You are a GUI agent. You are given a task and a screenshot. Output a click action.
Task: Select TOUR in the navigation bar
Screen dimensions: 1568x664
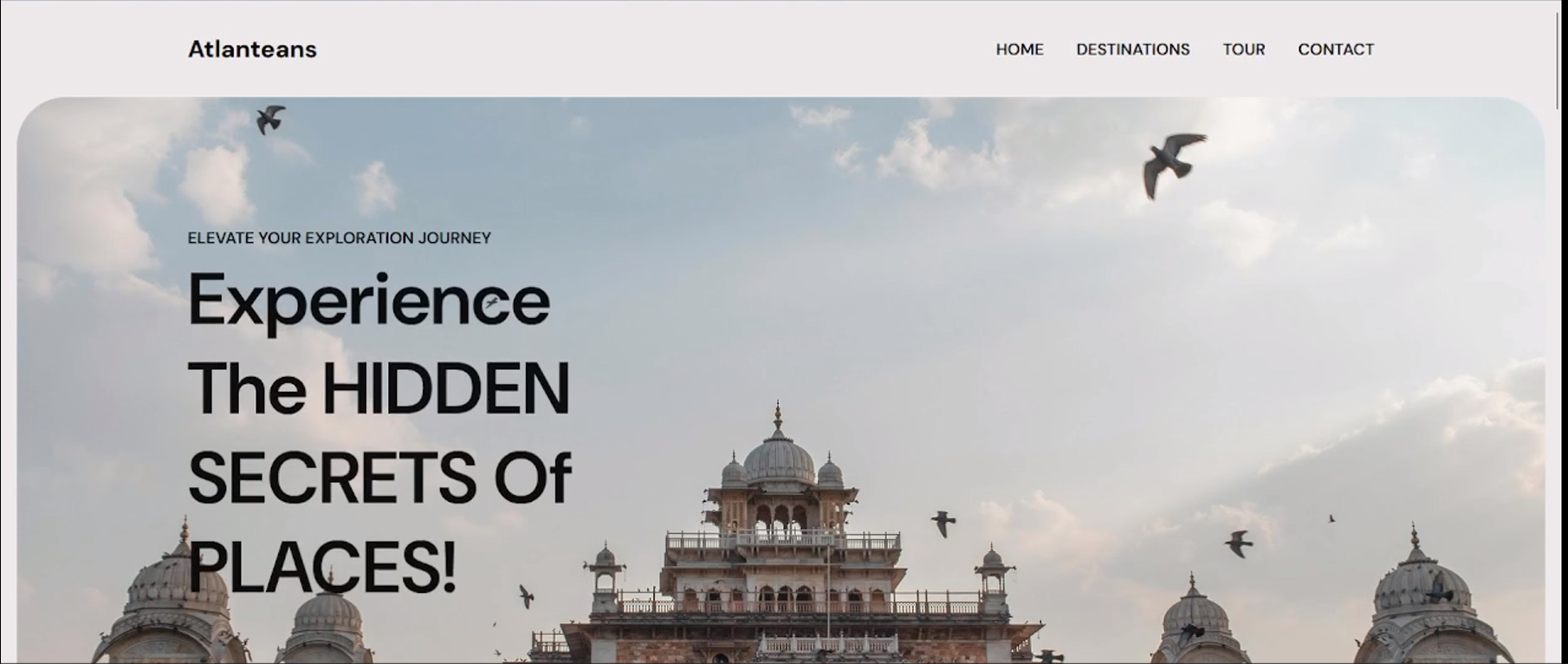(x=1244, y=49)
